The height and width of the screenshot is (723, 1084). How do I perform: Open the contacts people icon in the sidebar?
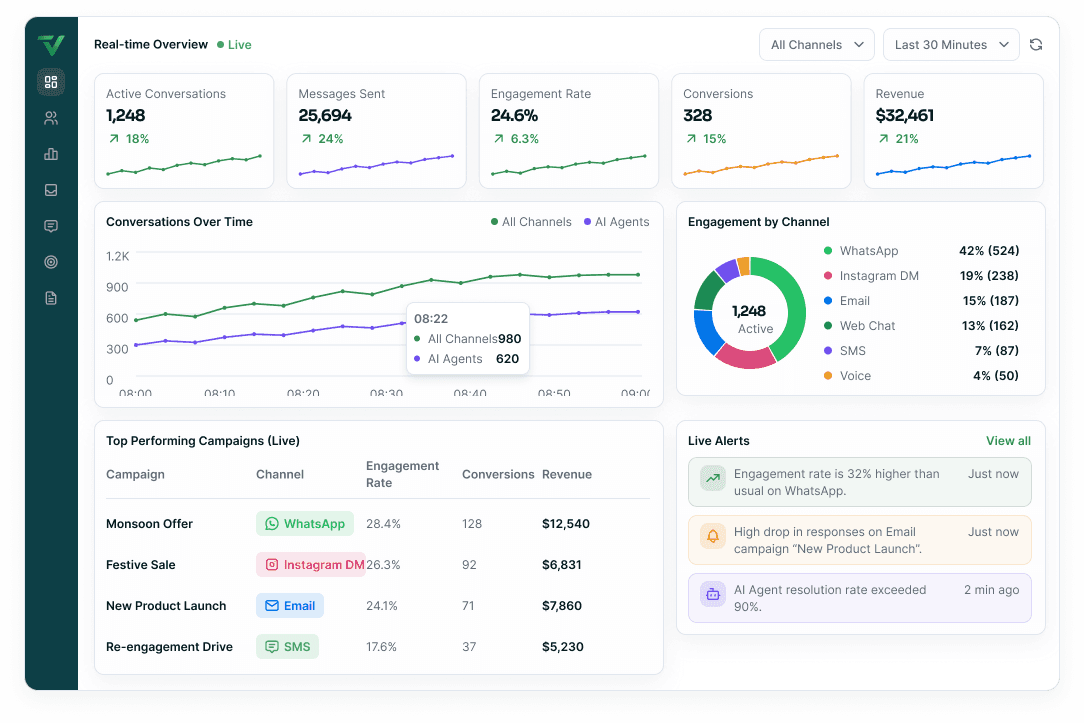pyautogui.click(x=51, y=118)
